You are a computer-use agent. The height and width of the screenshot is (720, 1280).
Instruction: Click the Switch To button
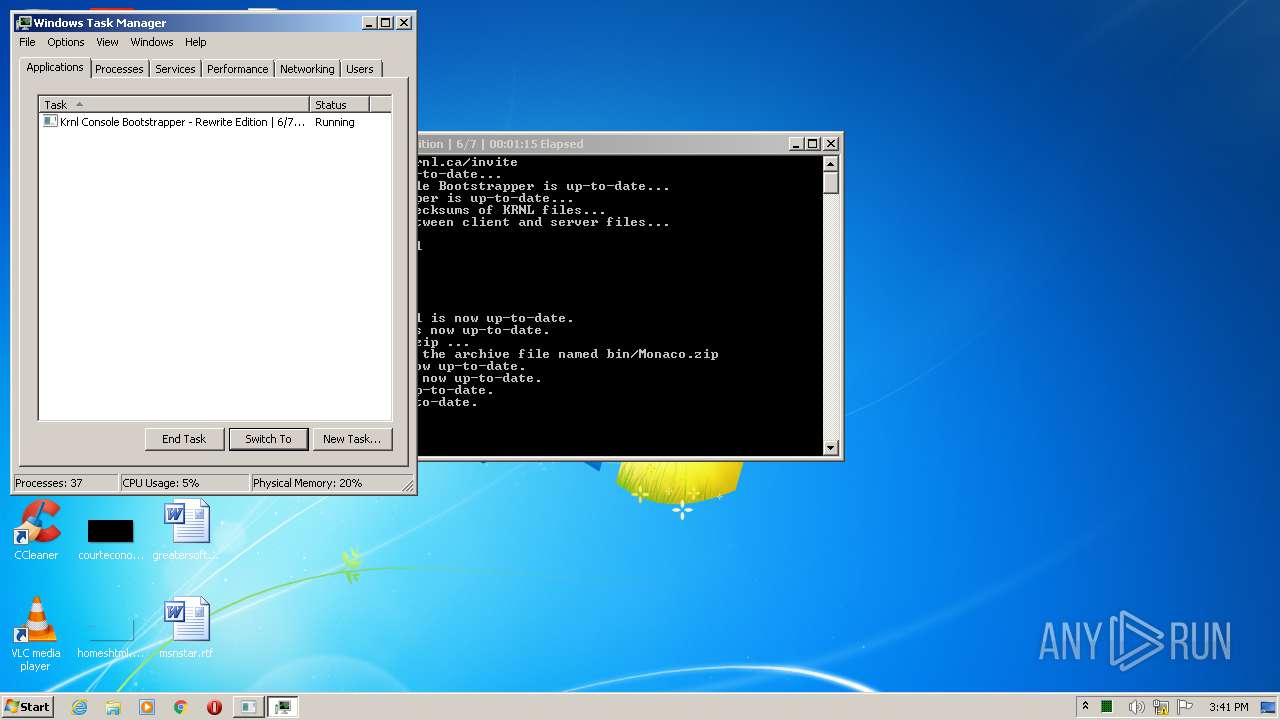[x=268, y=439]
